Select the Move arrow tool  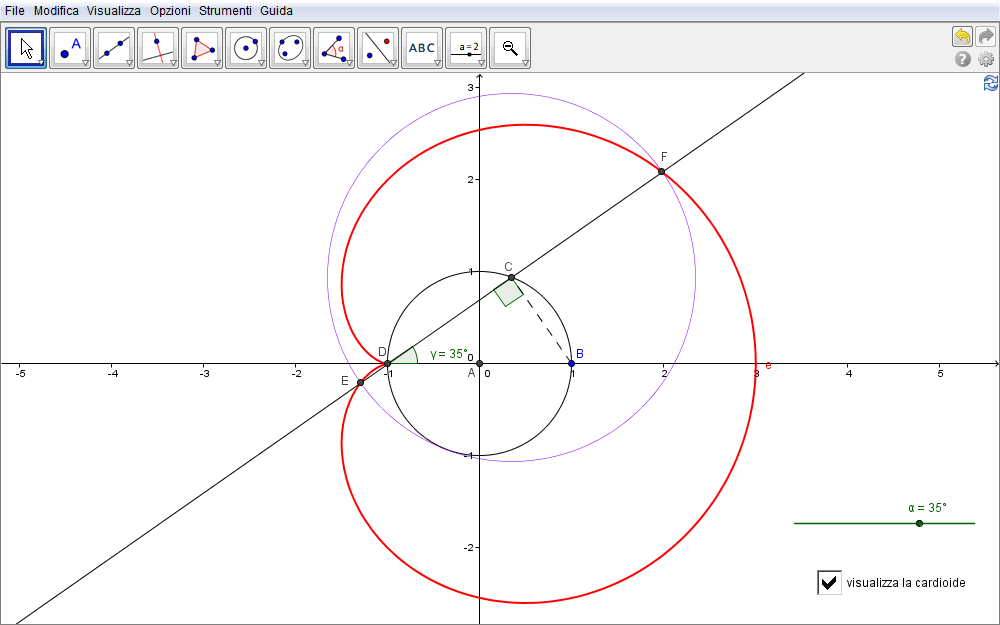pos(26,48)
